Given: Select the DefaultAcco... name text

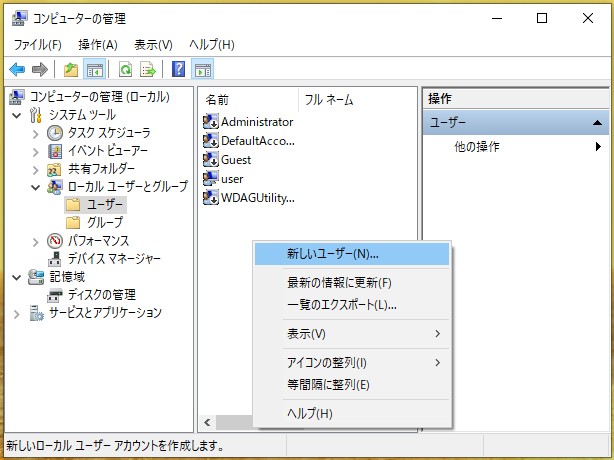Looking at the screenshot, I should point(258,141).
